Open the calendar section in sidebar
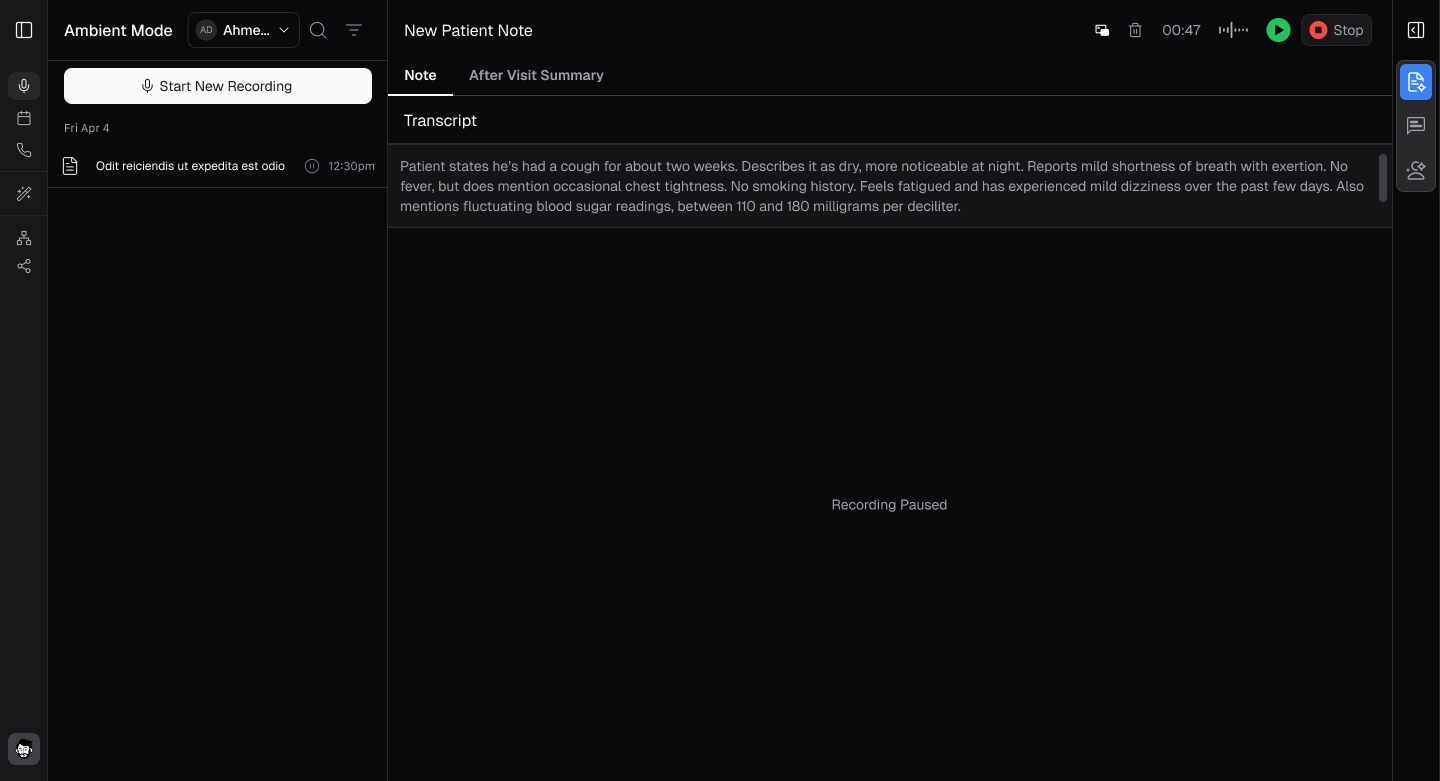 24,118
